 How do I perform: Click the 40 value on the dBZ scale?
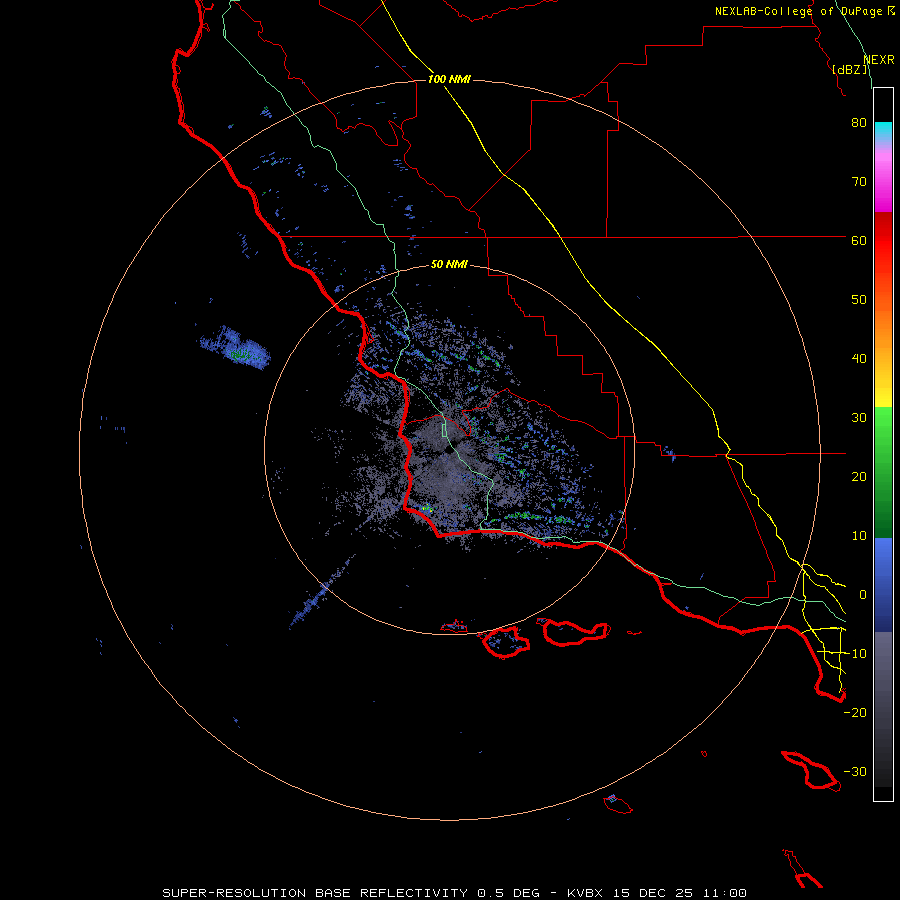[x=859, y=359]
